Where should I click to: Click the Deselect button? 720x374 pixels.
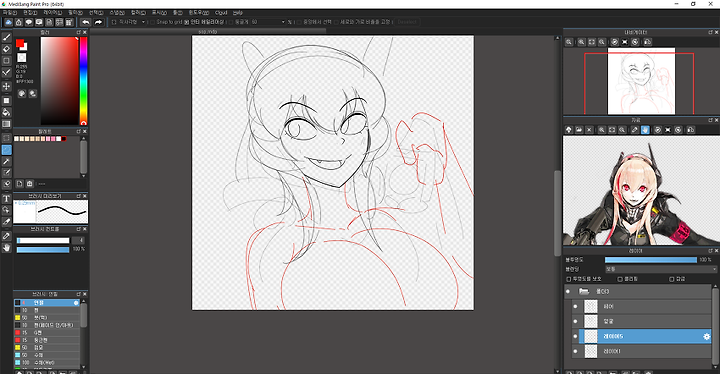pos(407,22)
